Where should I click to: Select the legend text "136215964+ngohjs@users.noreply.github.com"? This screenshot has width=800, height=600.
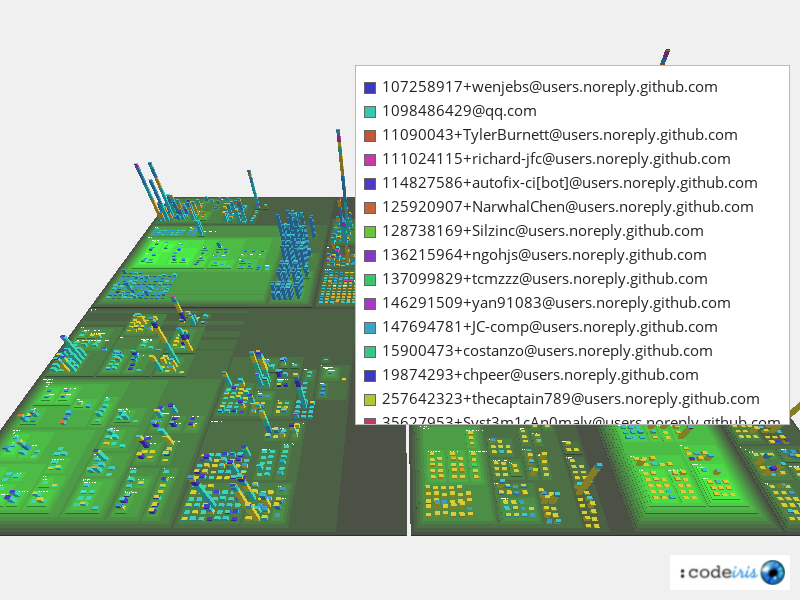click(x=544, y=255)
